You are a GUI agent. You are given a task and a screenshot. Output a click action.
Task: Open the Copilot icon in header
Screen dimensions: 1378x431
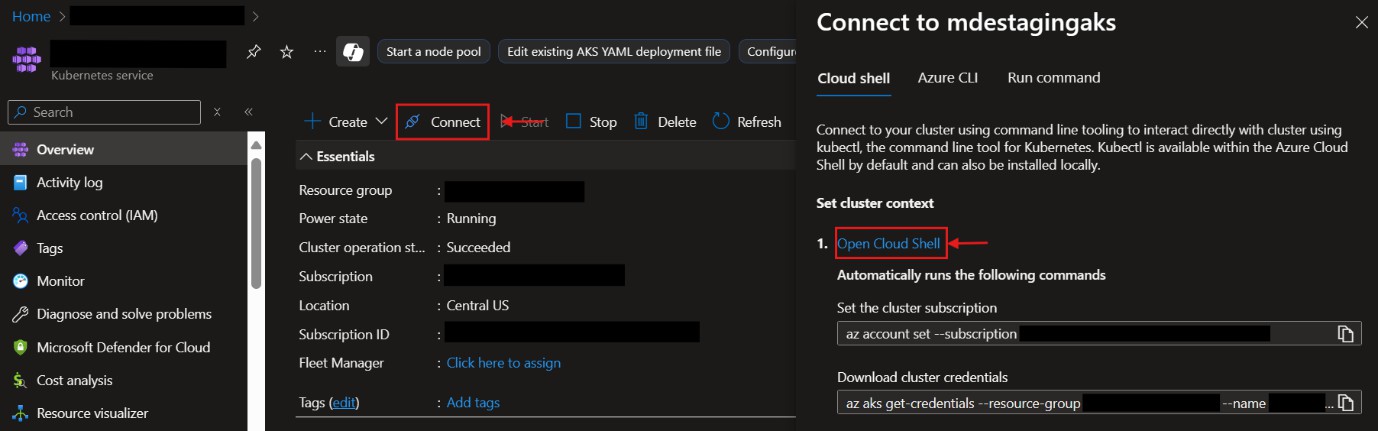pyautogui.click(x=352, y=52)
